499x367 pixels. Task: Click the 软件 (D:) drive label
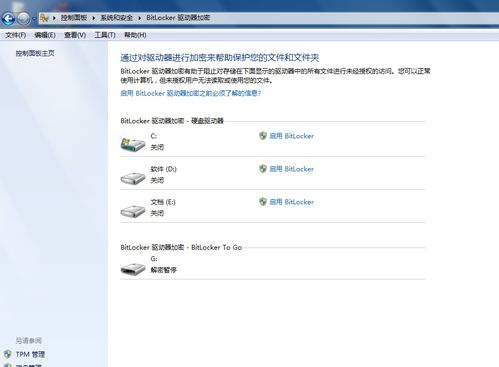[163, 169]
